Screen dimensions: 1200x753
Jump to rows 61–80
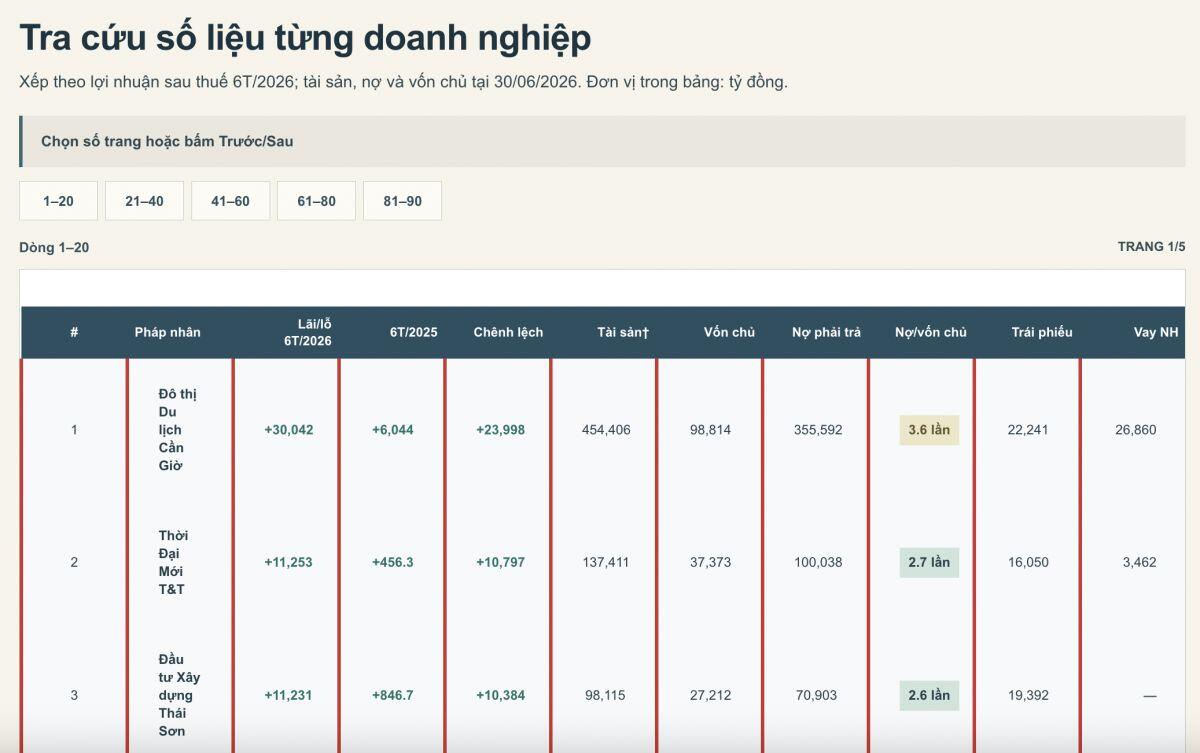[316, 201]
